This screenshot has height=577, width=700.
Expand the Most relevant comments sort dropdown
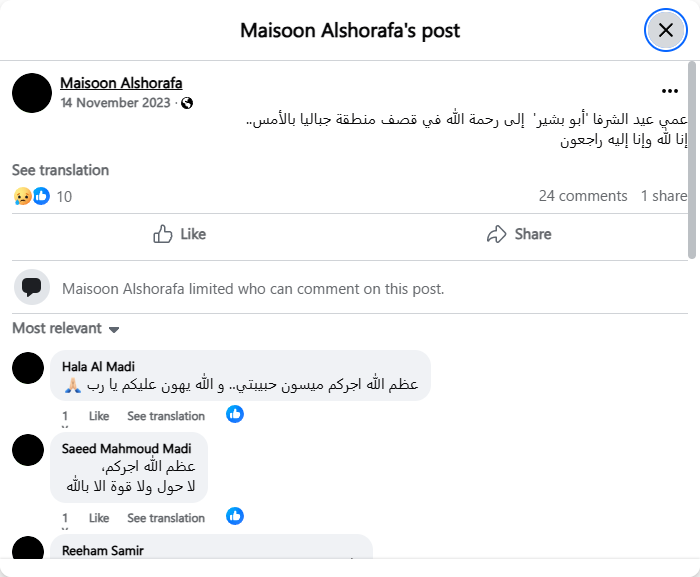(x=66, y=329)
